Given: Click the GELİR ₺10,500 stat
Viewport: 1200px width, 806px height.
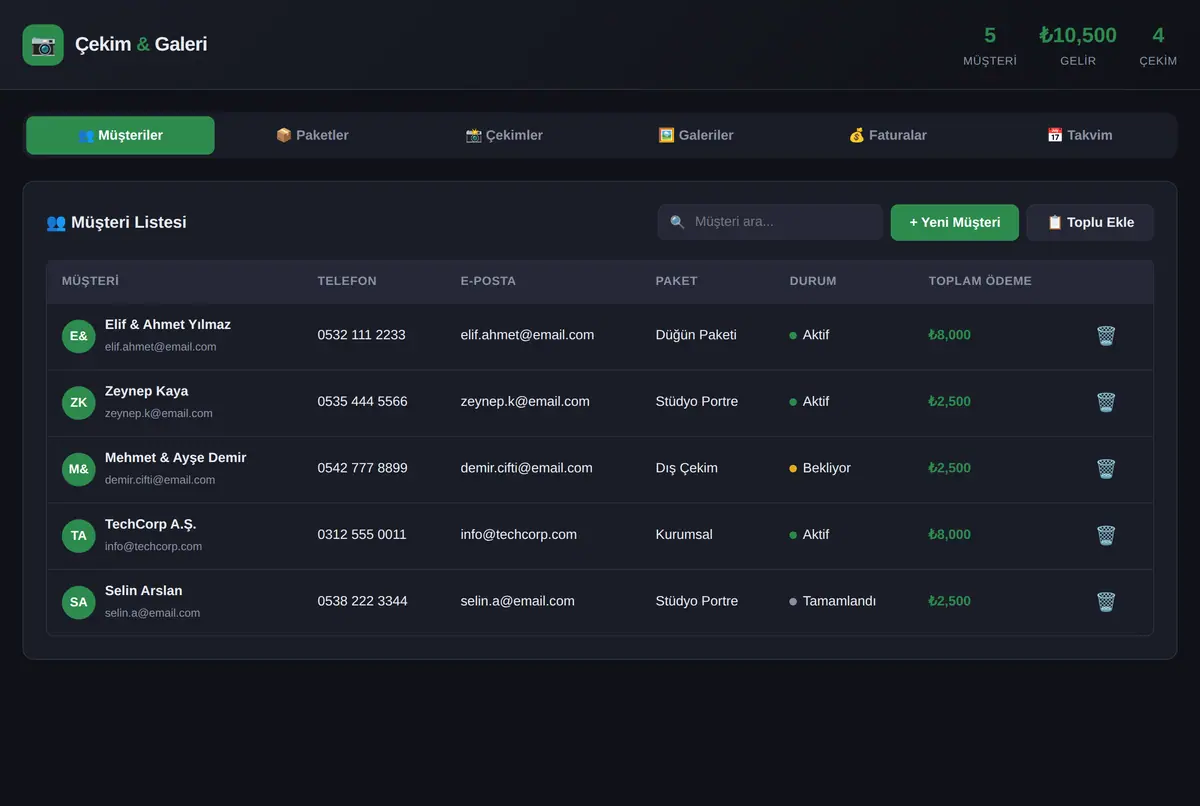Looking at the screenshot, I should pos(1078,46).
